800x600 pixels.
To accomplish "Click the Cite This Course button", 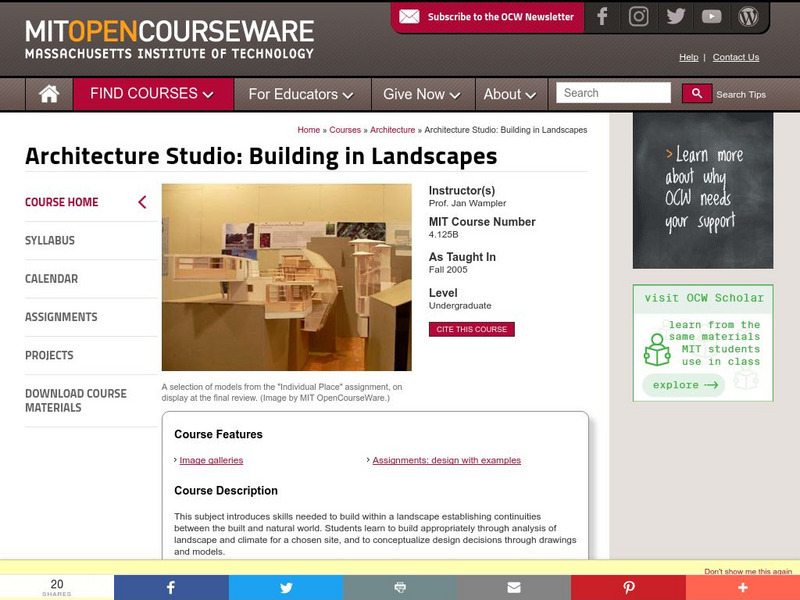I will (471, 329).
